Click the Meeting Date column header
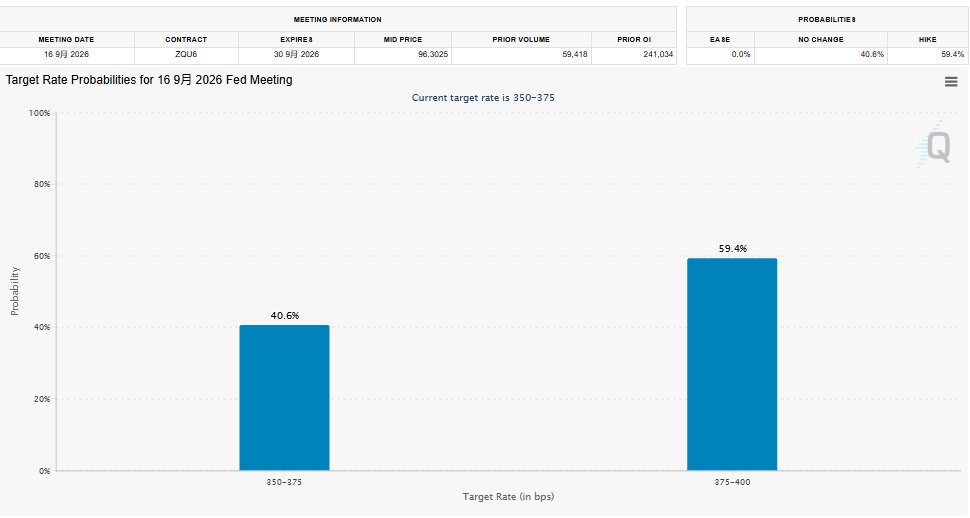Viewport: 970px width, 518px height. pyautogui.click(x=66, y=40)
